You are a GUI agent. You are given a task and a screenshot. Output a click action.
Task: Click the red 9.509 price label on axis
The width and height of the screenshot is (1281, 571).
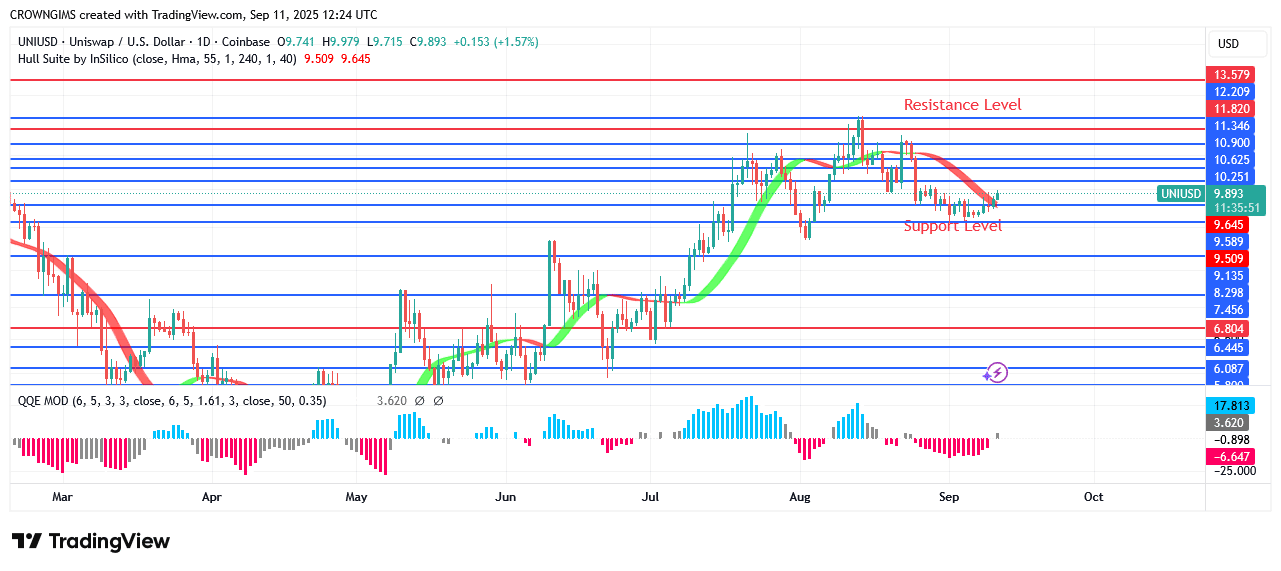[1228, 259]
